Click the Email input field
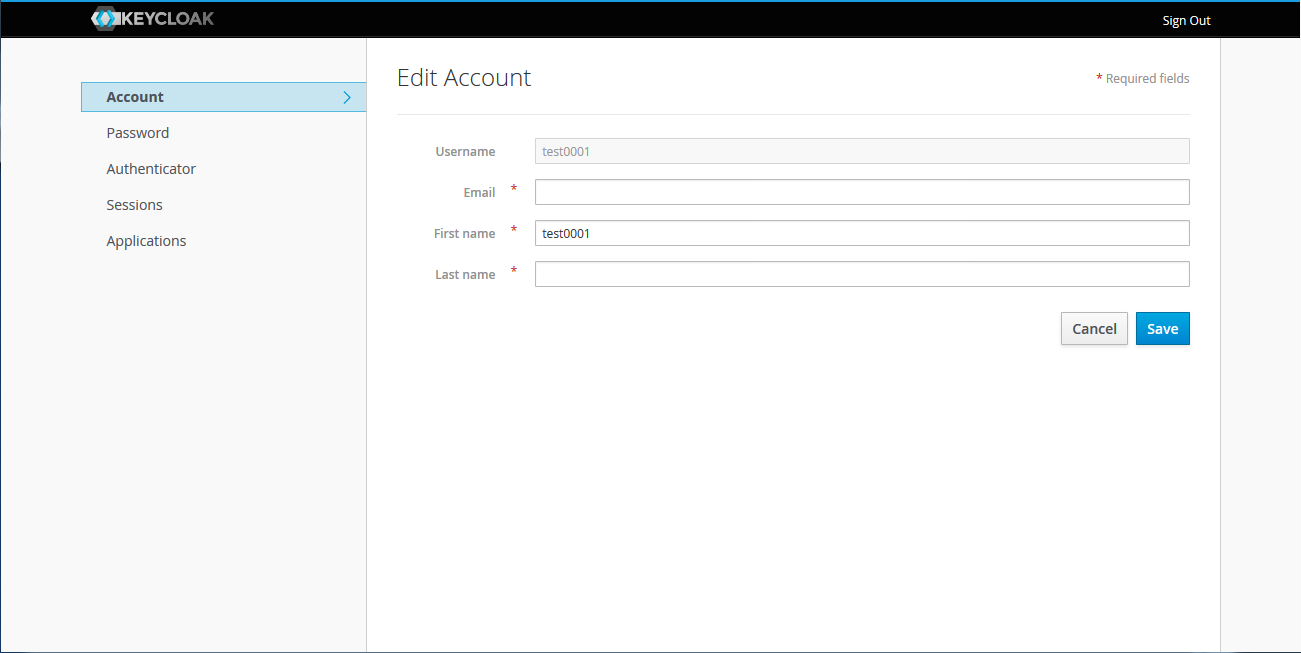Viewport: 1301px width, 653px height. [x=862, y=191]
